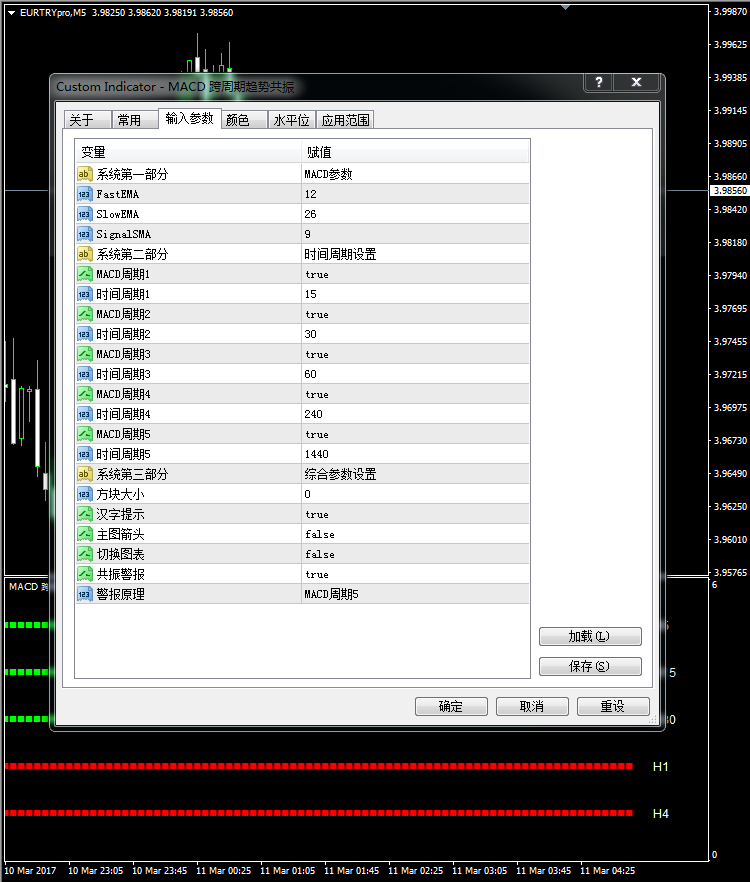The width and height of the screenshot is (750, 882).
Task: Edit the FastEMA value 12
Action: click(415, 194)
